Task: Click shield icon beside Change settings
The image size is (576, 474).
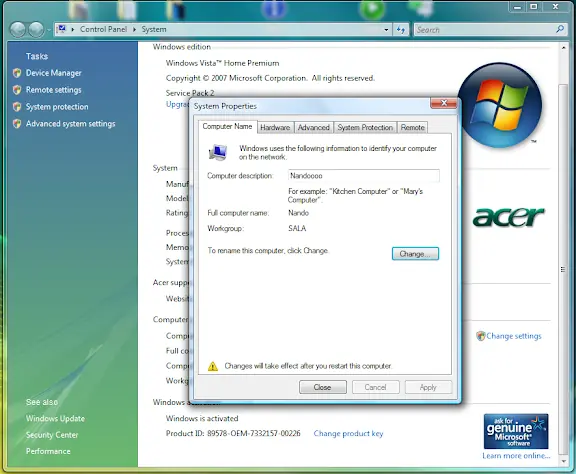Action: pyautogui.click(x=480, y=336)
